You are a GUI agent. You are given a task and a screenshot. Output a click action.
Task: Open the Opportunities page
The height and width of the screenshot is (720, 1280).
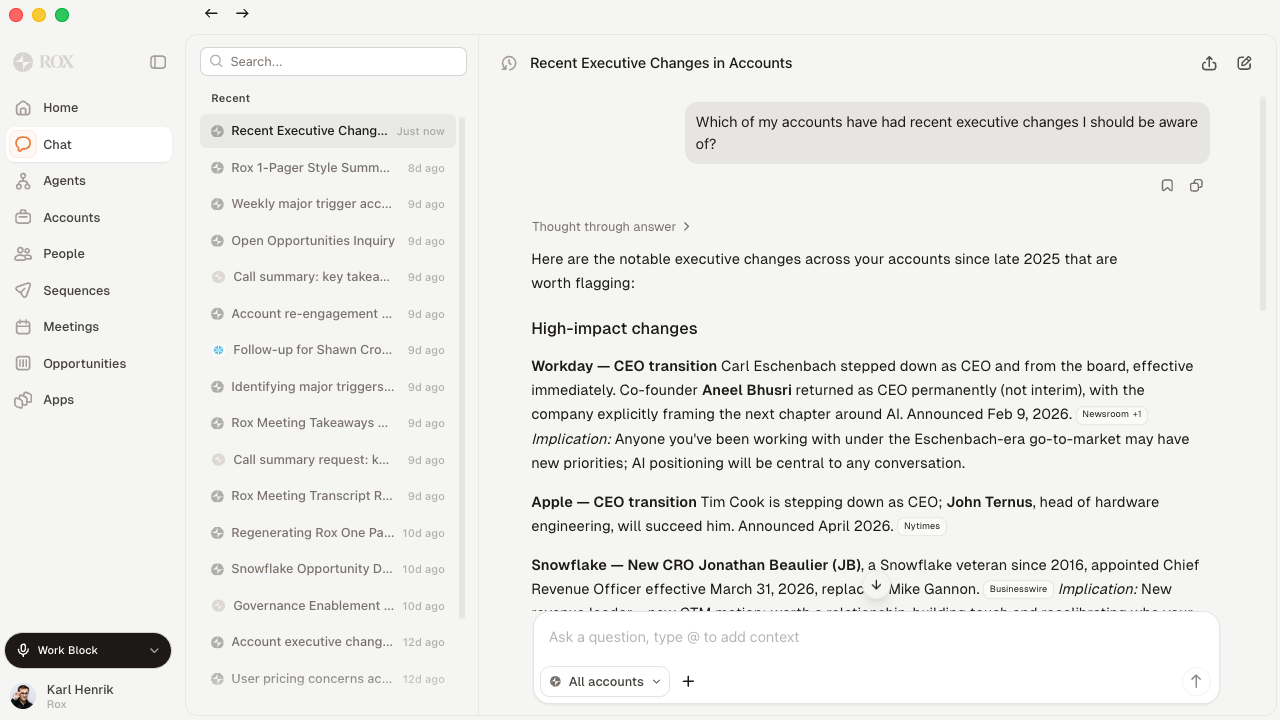pos(89,363)
